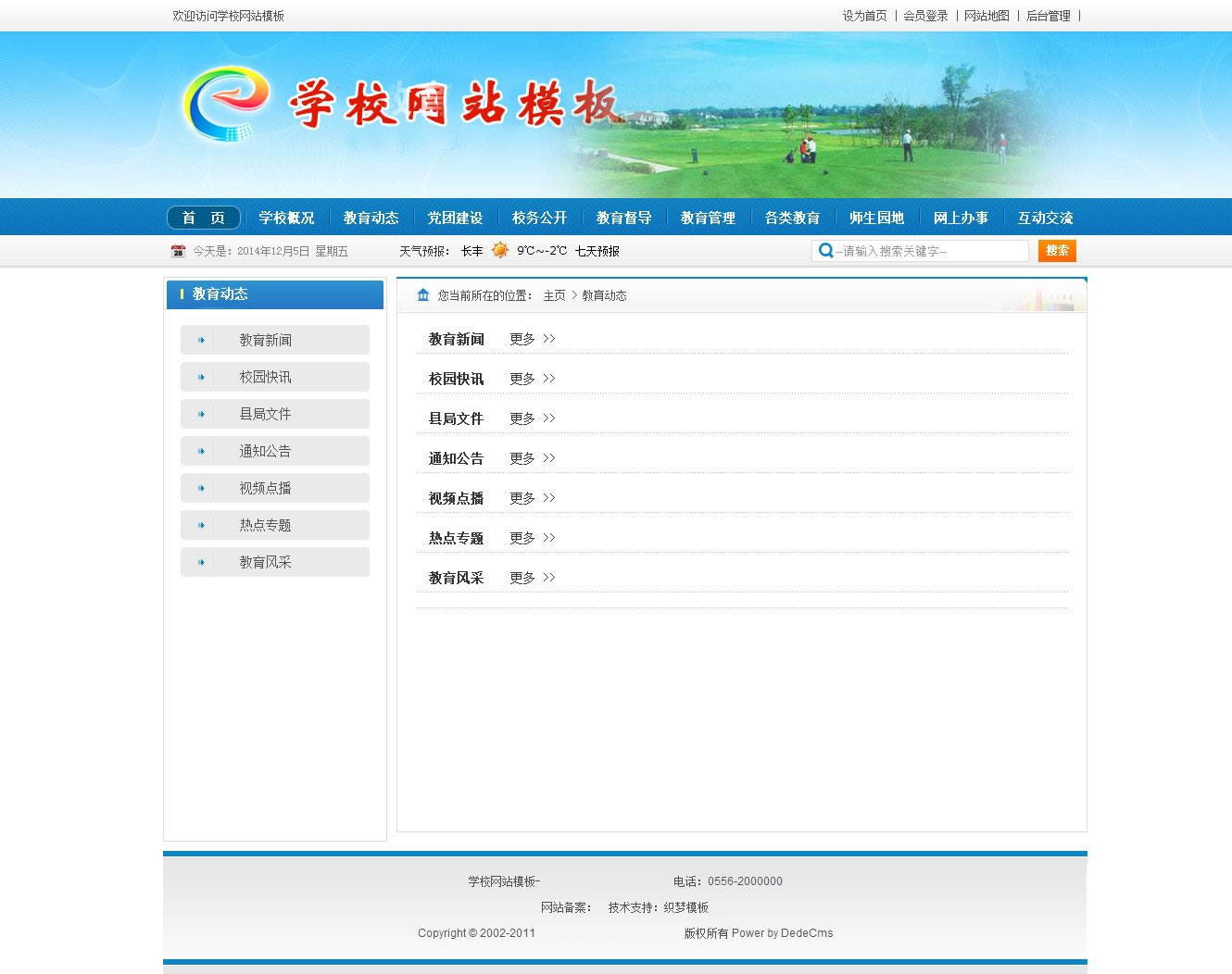Click arrow icon beside 热点专题 in sidebar
1232x974 pixels.
click(201, 525)
